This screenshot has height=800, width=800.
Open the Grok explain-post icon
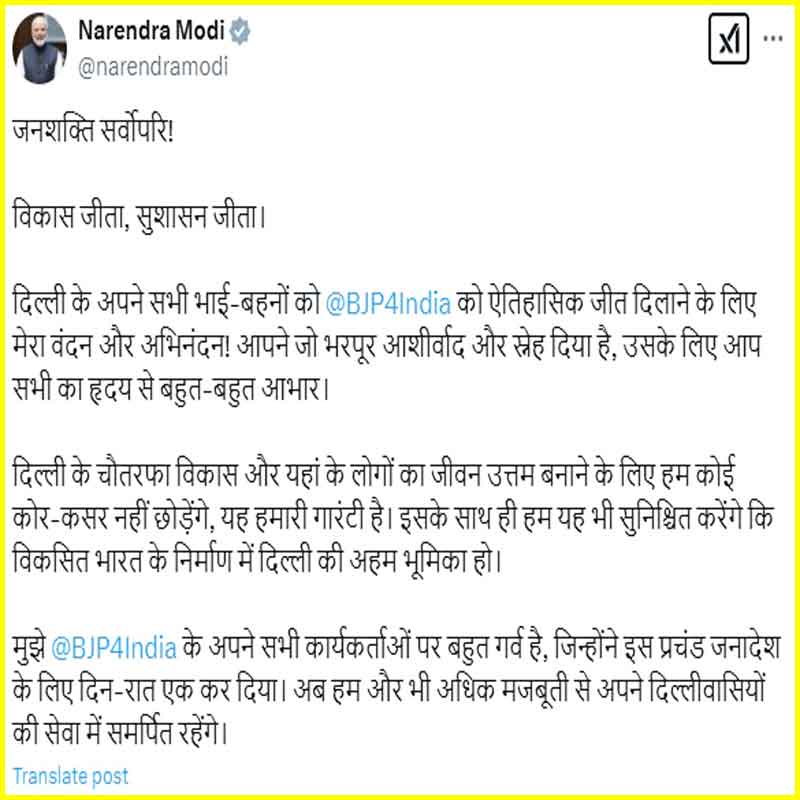pyautogui.click(x=729, y=39)
